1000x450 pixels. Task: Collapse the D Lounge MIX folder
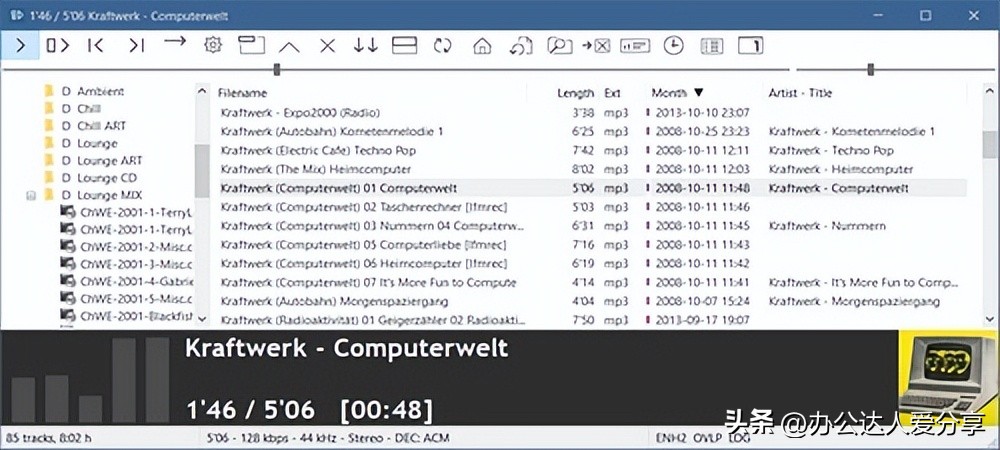(x=31, y=196)
